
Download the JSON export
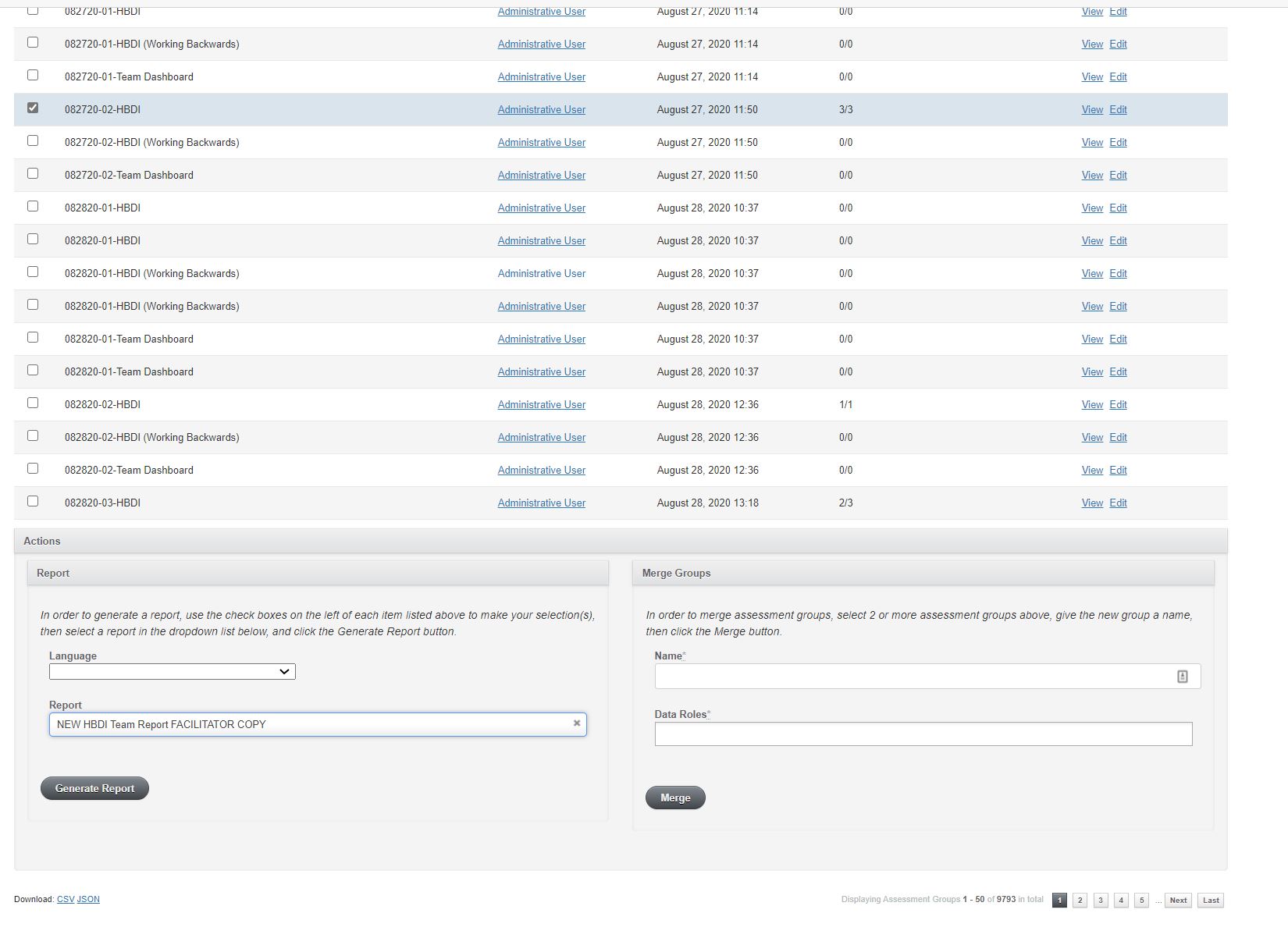tap(88, 899)
